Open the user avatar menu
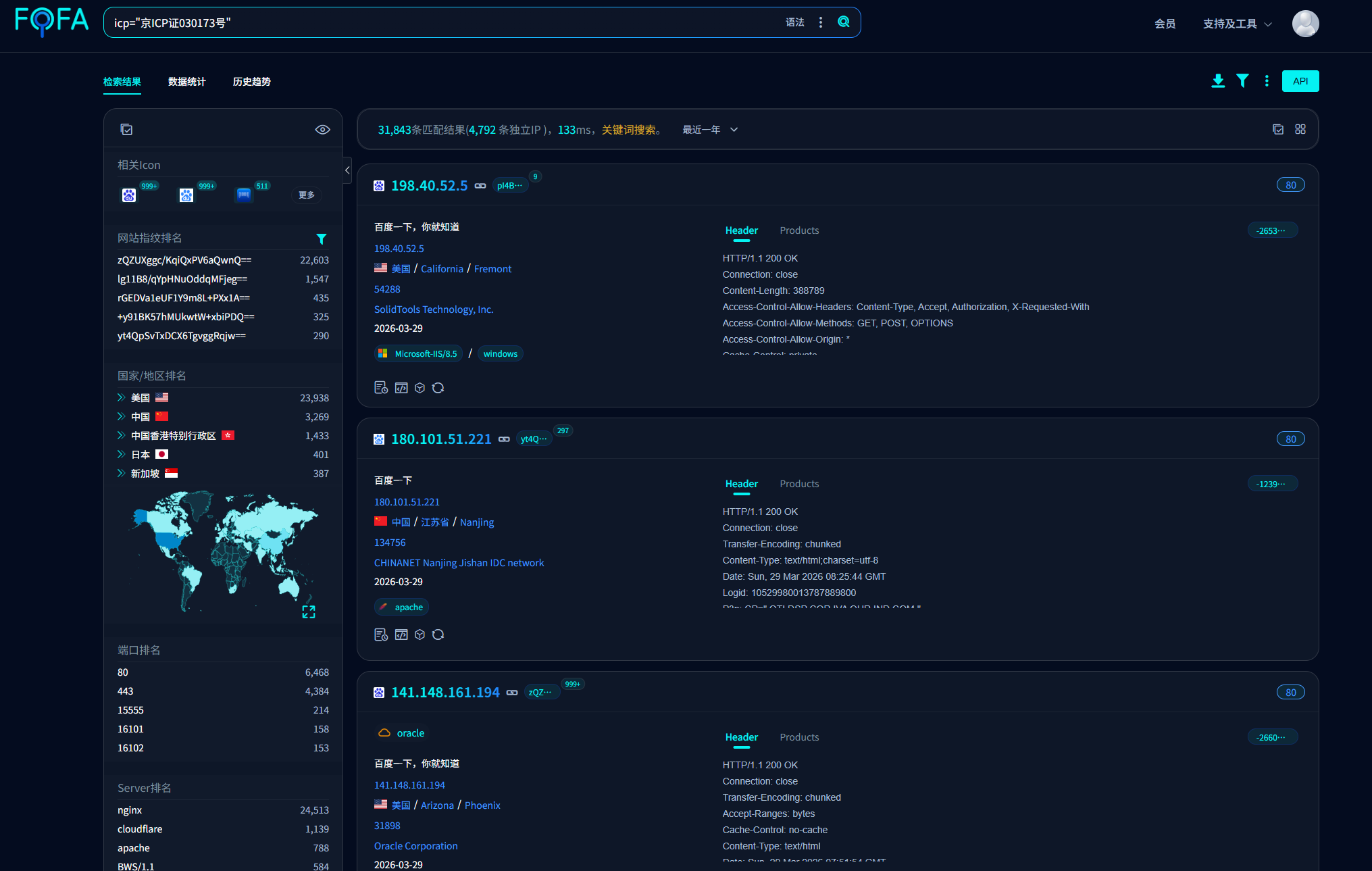Image resolution: width=1372 pixels, height=871 pixels. tap(1305, 24)
